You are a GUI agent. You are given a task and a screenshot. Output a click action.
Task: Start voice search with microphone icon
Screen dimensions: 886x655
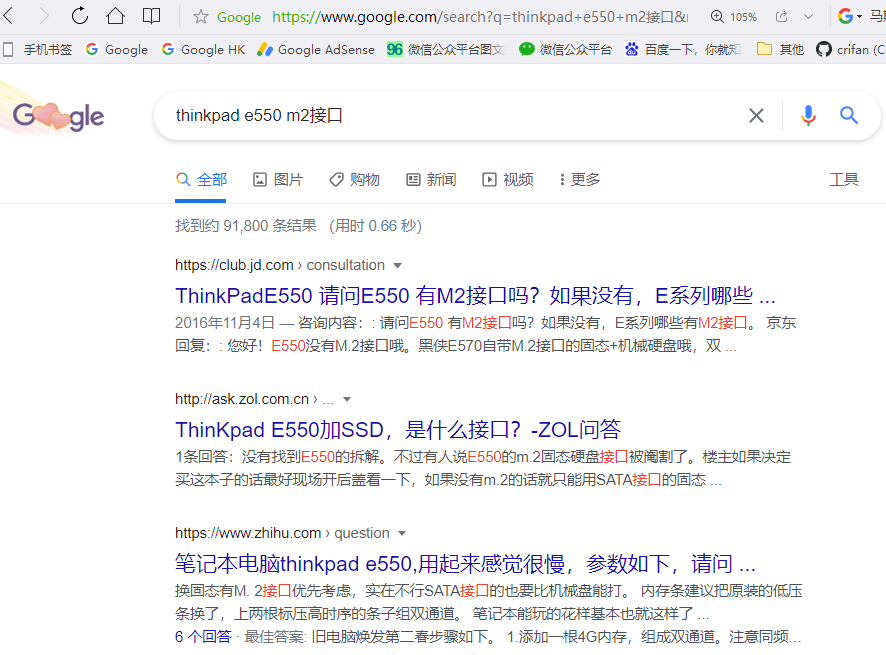(808, 115)
